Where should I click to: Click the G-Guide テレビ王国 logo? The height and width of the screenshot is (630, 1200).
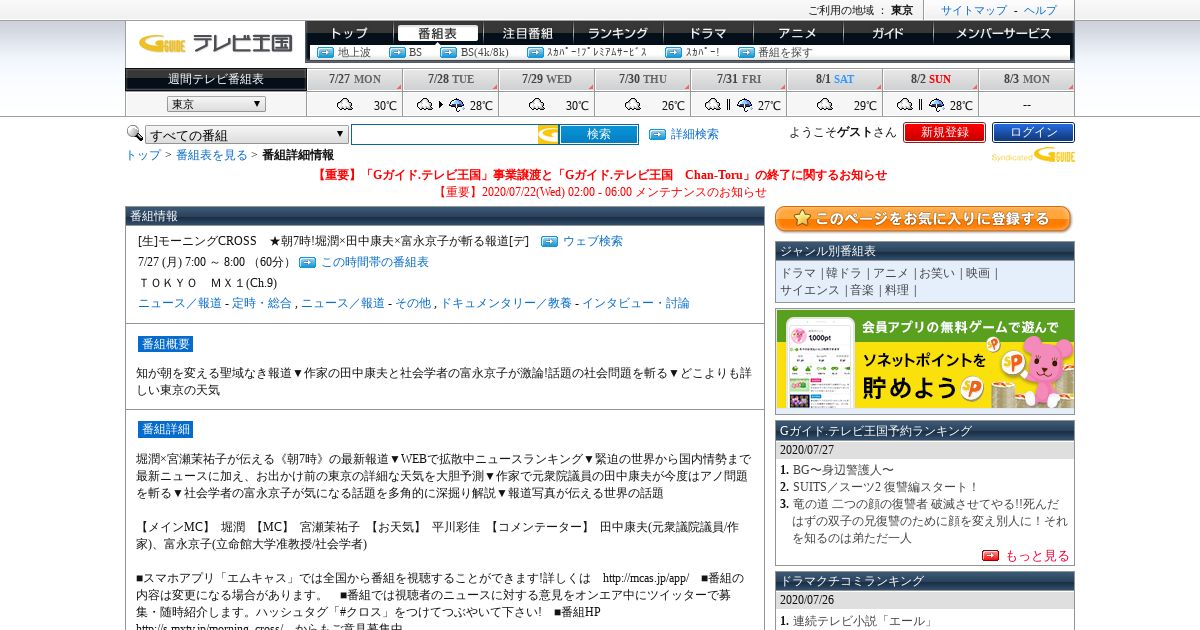[x=215, y=42]
